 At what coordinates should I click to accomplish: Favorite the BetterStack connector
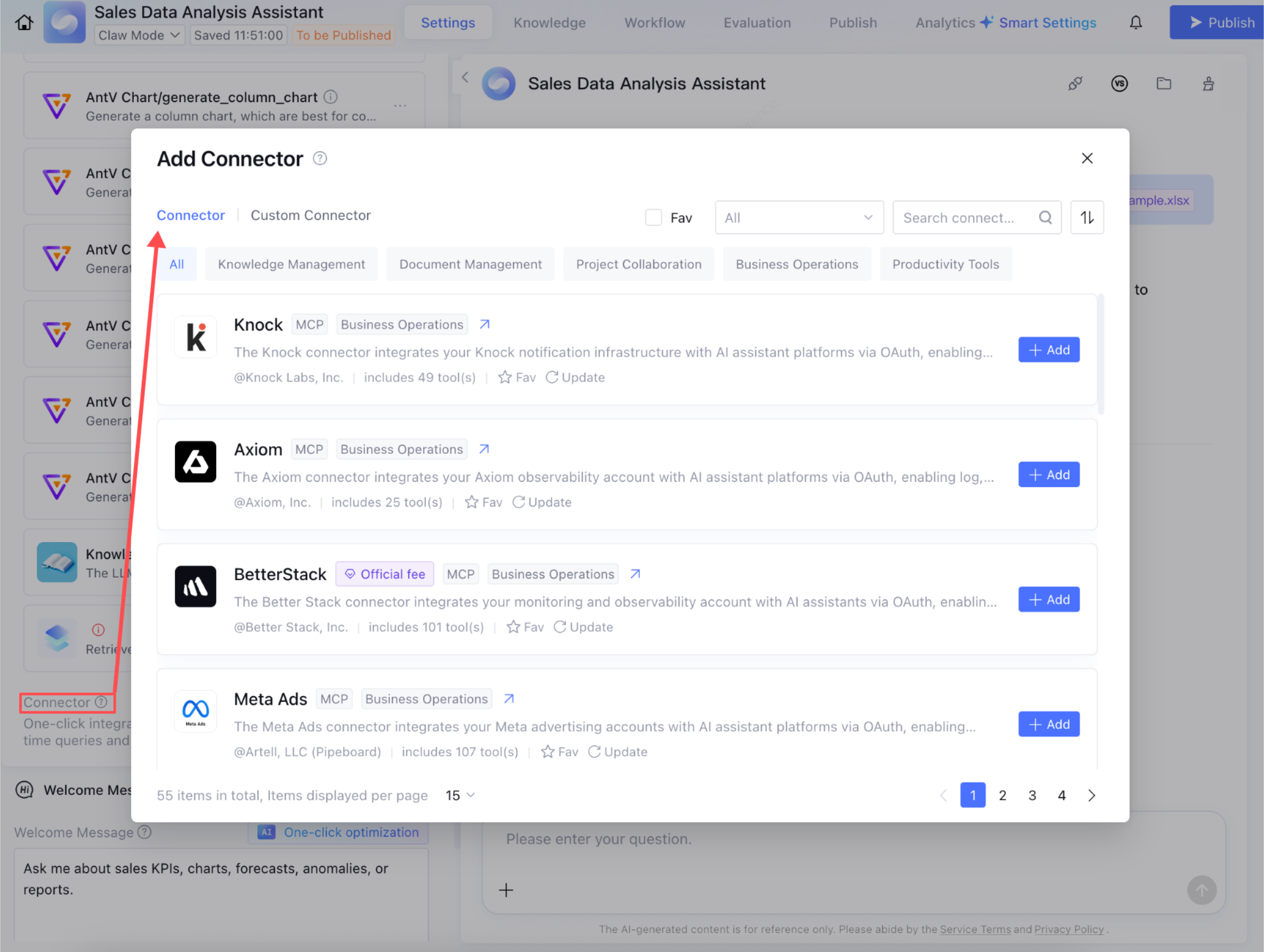525,627
